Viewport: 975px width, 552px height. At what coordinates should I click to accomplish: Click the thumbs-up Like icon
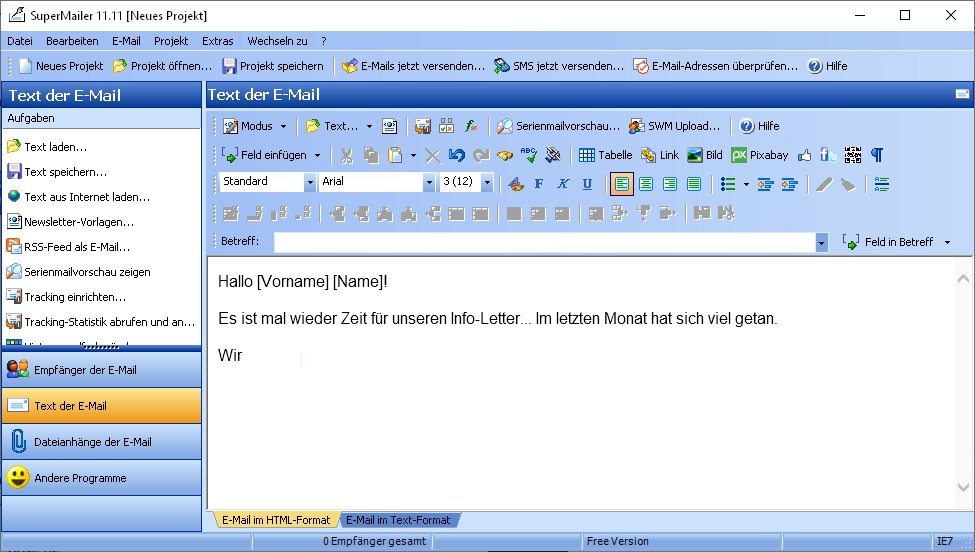tap(805, 155)
